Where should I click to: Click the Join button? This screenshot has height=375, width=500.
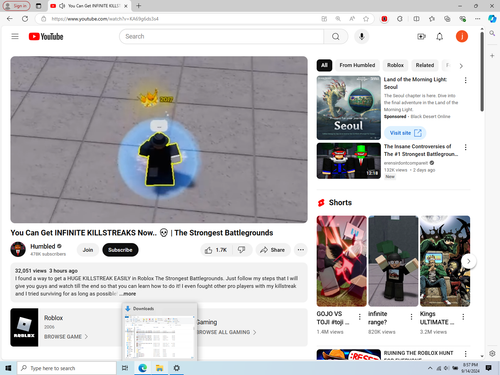pyautogui.click(x=88, y=250)
